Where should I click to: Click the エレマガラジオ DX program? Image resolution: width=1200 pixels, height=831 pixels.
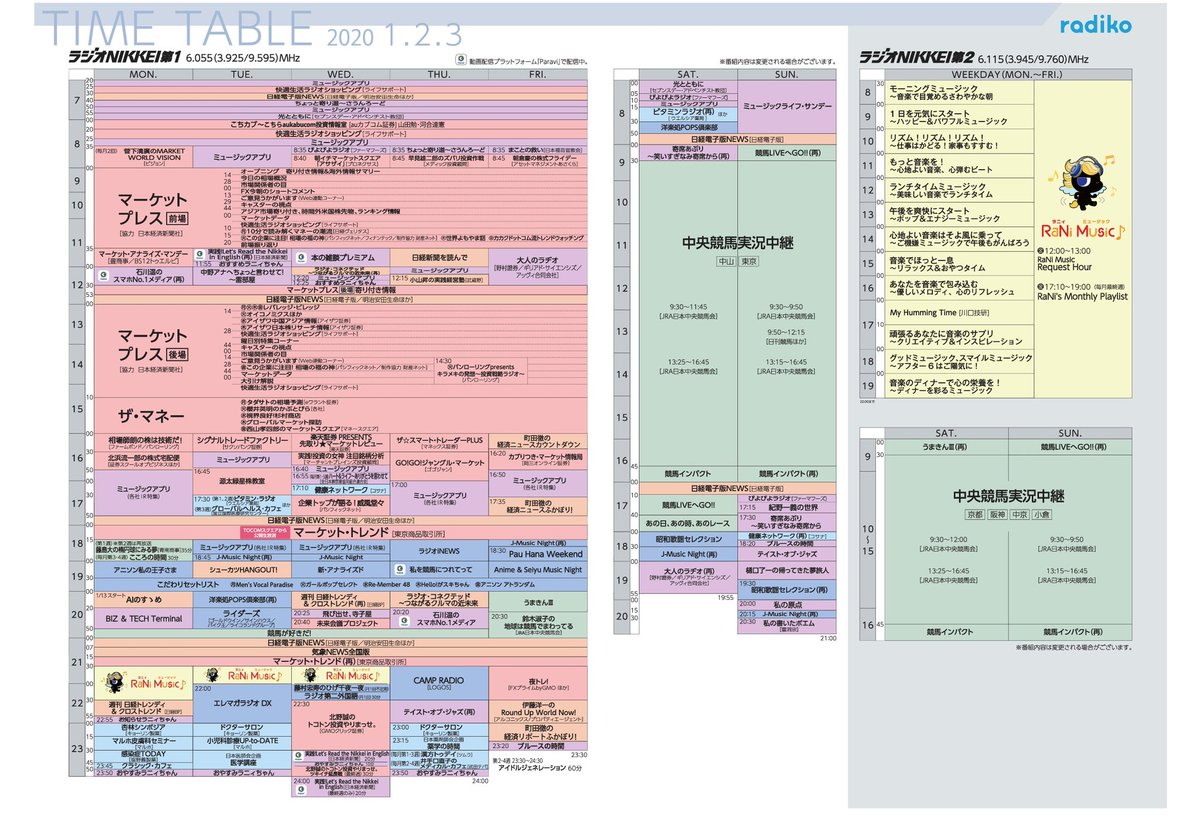pos(240,703)
